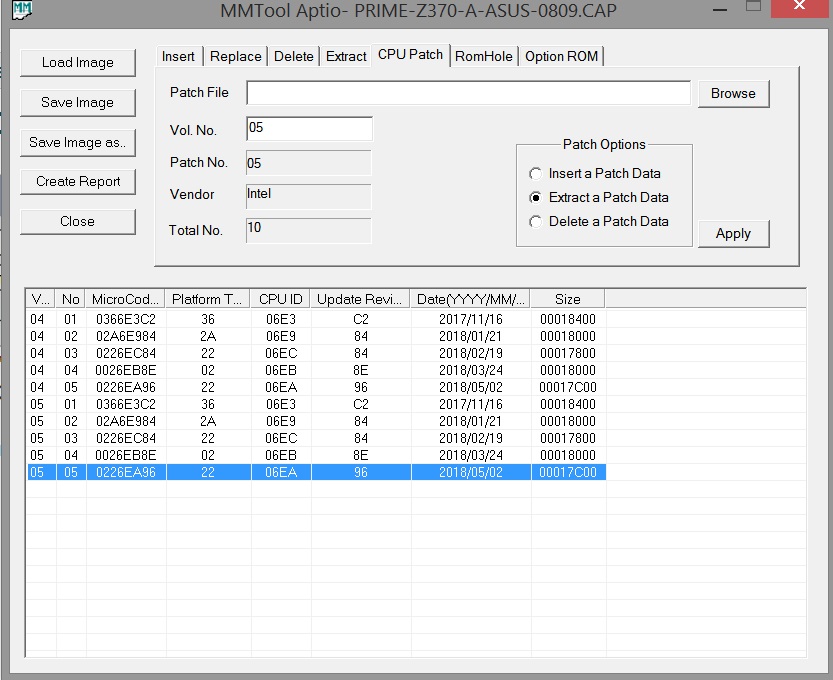
Task: Click the Size column header
Action: pyautogui.click(x=567, y=299)
